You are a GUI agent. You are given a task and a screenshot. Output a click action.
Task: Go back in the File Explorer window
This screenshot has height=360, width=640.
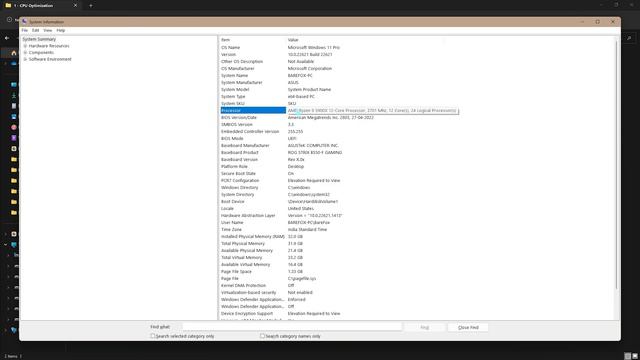click(x=7, y=38)
